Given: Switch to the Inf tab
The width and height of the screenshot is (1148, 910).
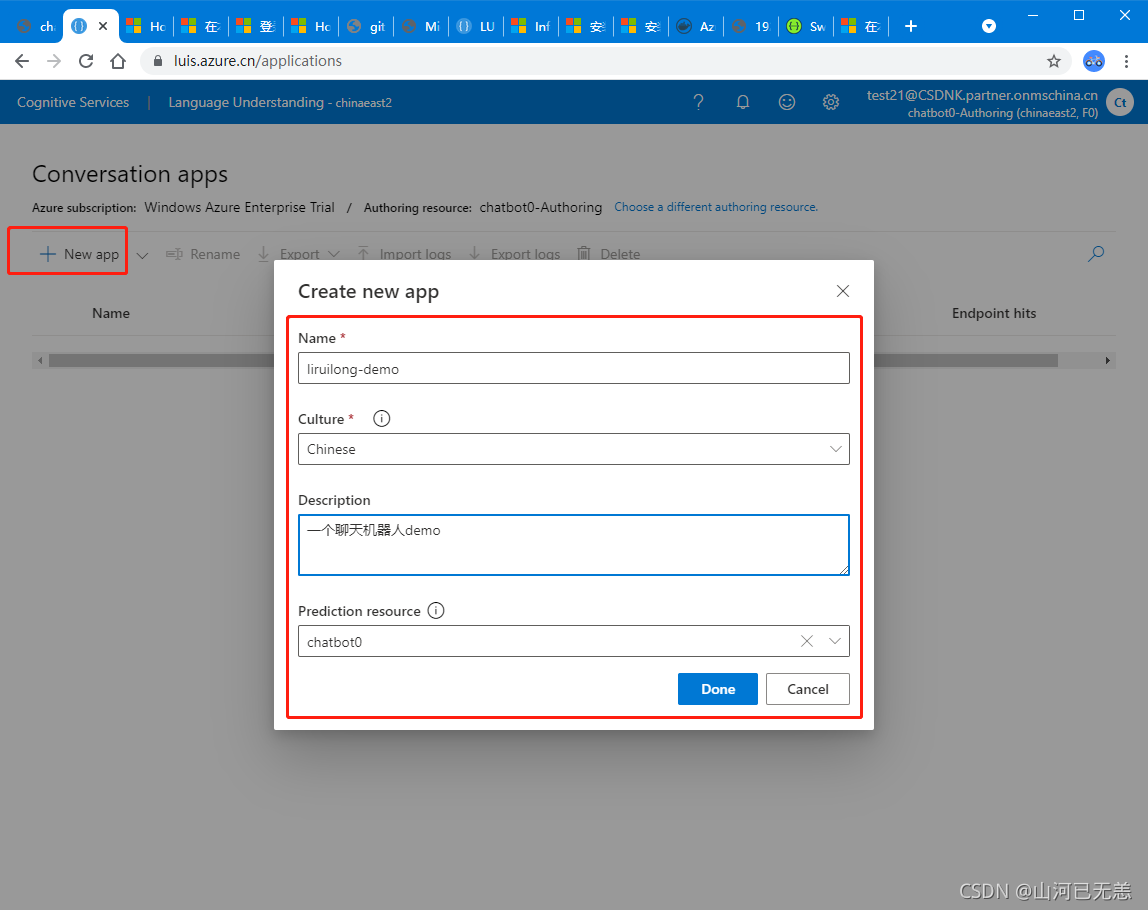Looking at the screenshot, I should [531, 26].
